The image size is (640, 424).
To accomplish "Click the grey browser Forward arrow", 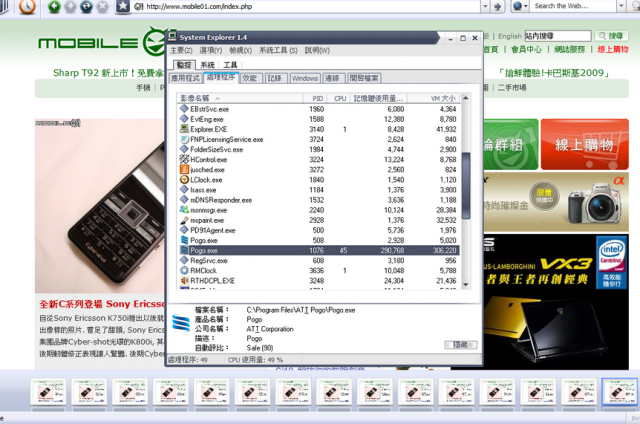I will (x=71, y=7).
